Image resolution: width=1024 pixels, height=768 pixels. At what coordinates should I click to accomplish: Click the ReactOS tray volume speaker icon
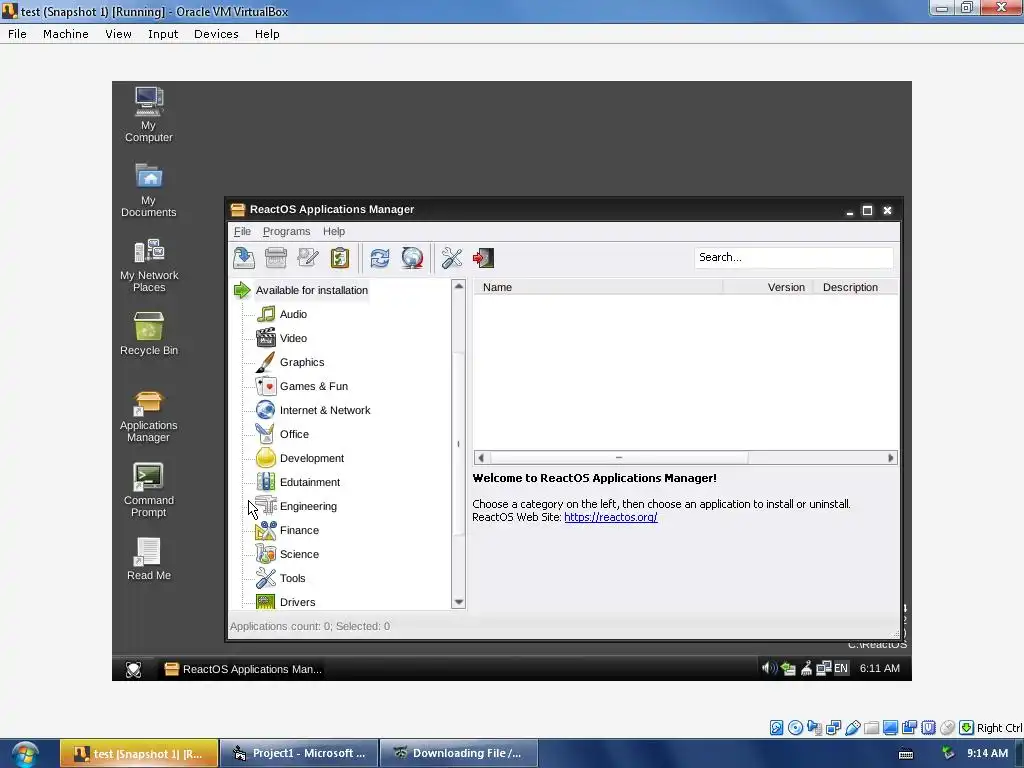pos(769,668)
